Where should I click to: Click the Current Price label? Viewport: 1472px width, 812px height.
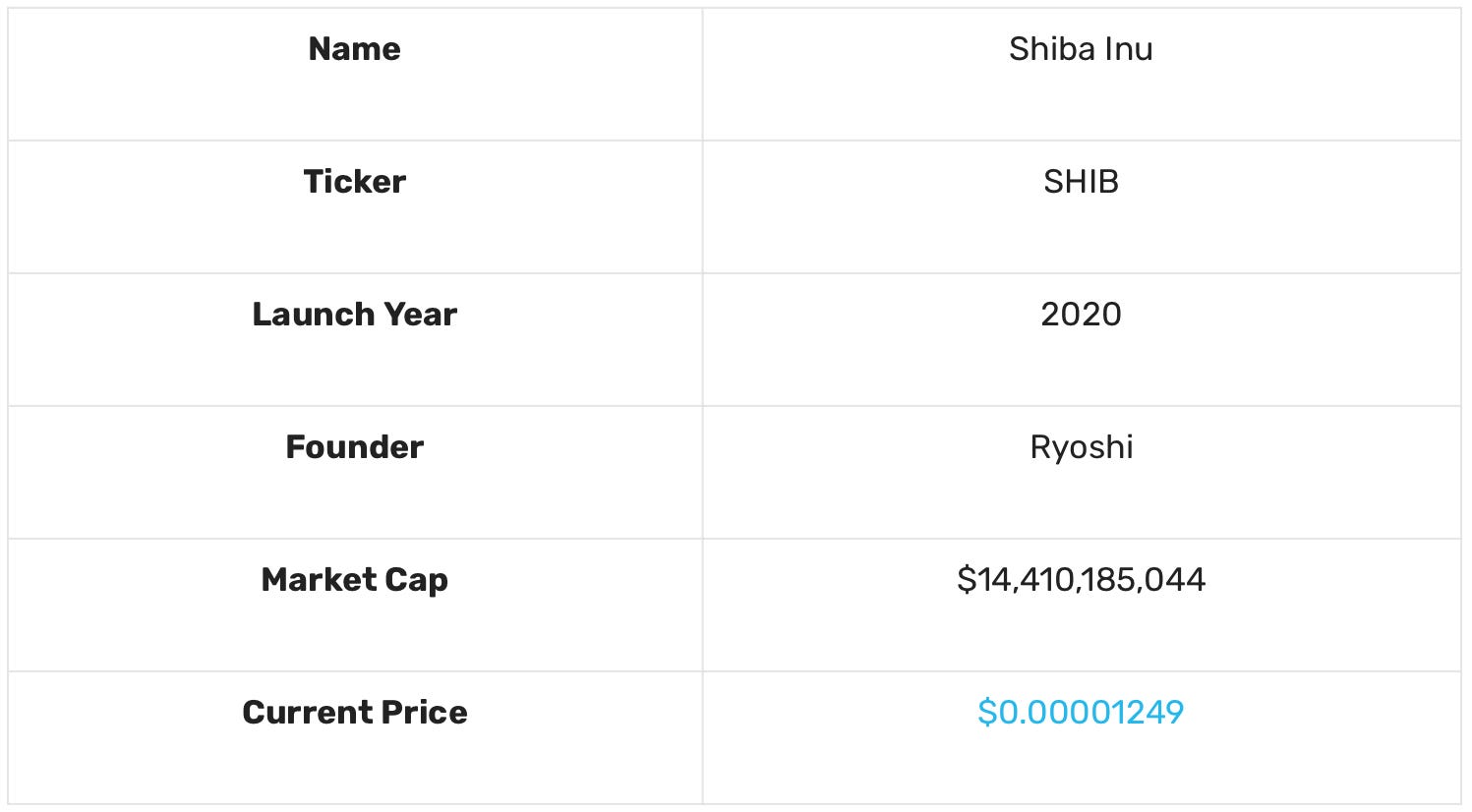pyautogui.click(x=355, y=712)
